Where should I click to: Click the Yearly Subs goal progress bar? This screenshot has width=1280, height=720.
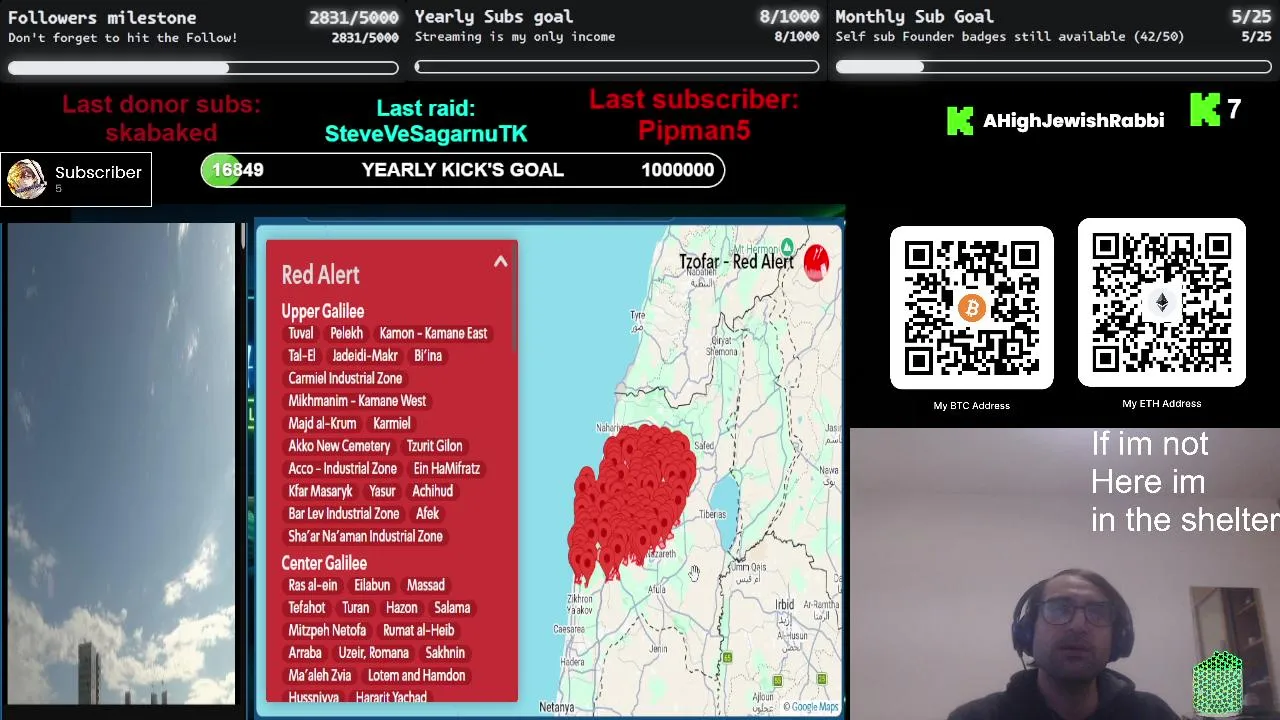(617, 67)
